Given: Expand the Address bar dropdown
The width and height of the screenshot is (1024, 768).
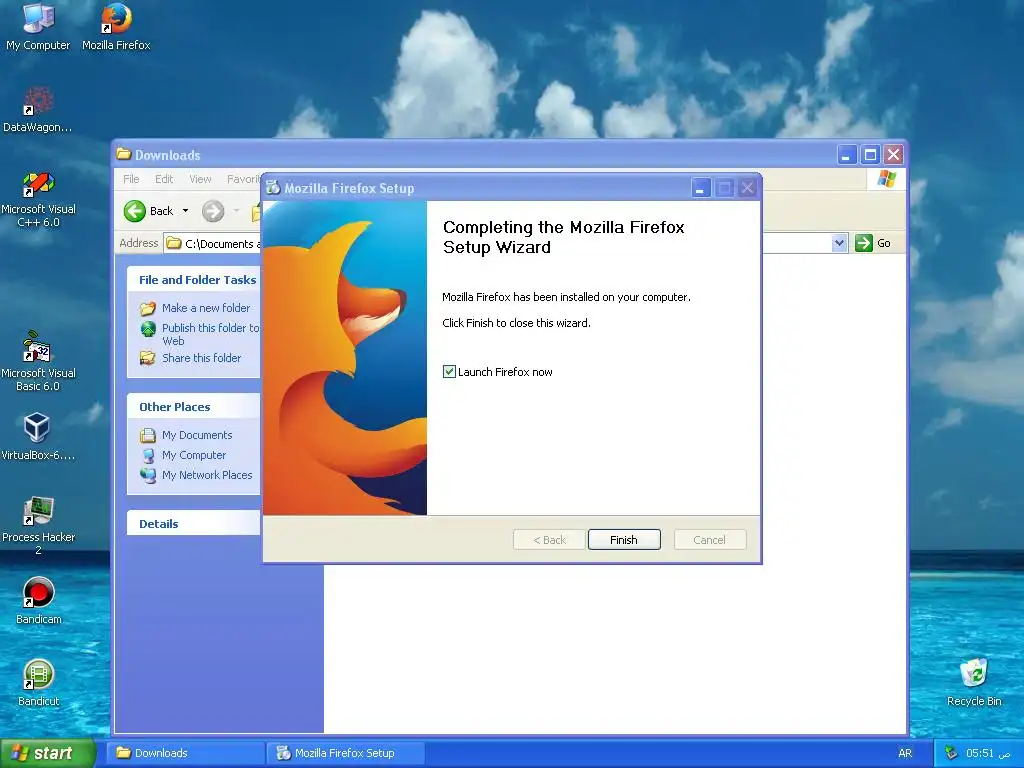Looking at the screenshot, I should pos(839,243).
